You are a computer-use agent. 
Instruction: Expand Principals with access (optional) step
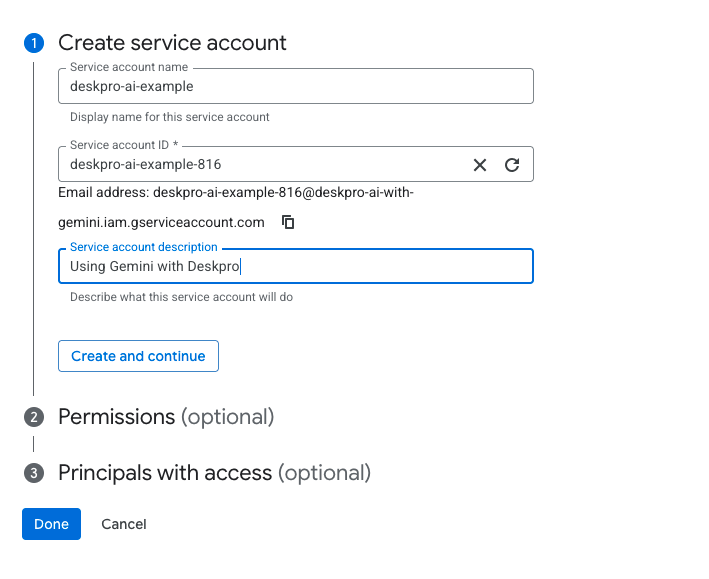214,473
